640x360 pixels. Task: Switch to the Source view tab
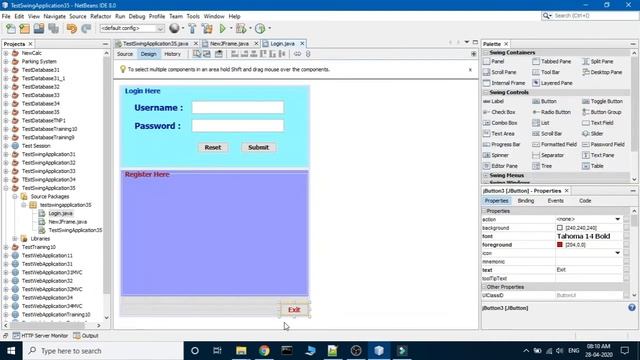[125, 54]
